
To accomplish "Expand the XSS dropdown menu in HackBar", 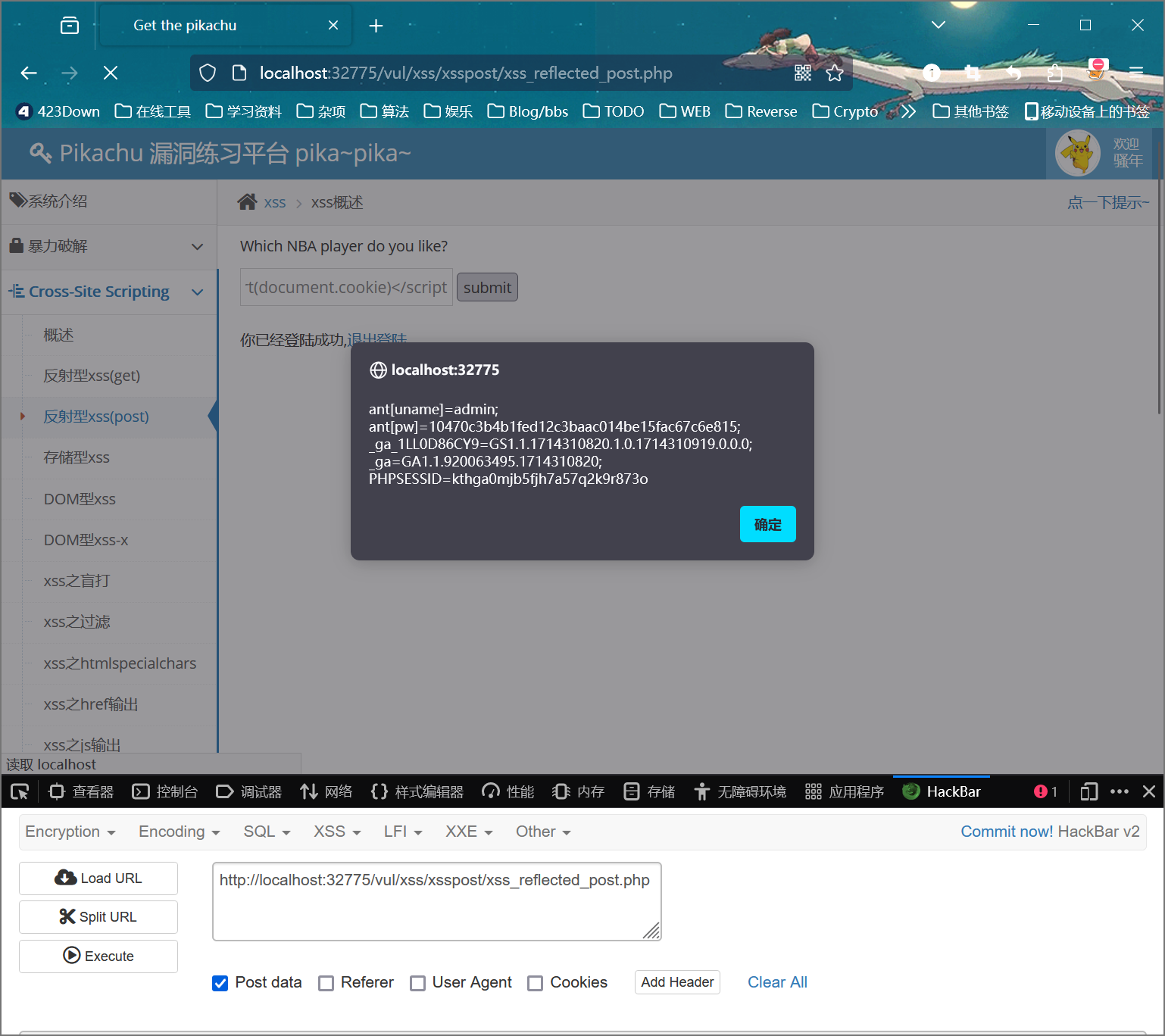I will (337, 832).
